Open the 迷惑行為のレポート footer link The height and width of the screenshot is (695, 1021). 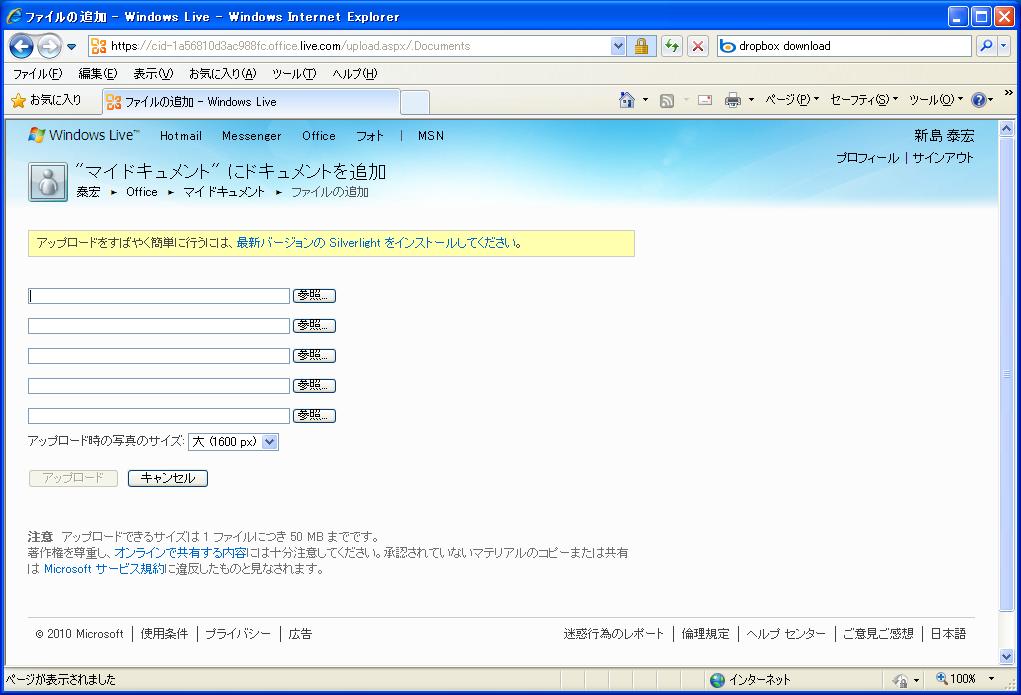(613, 634)
